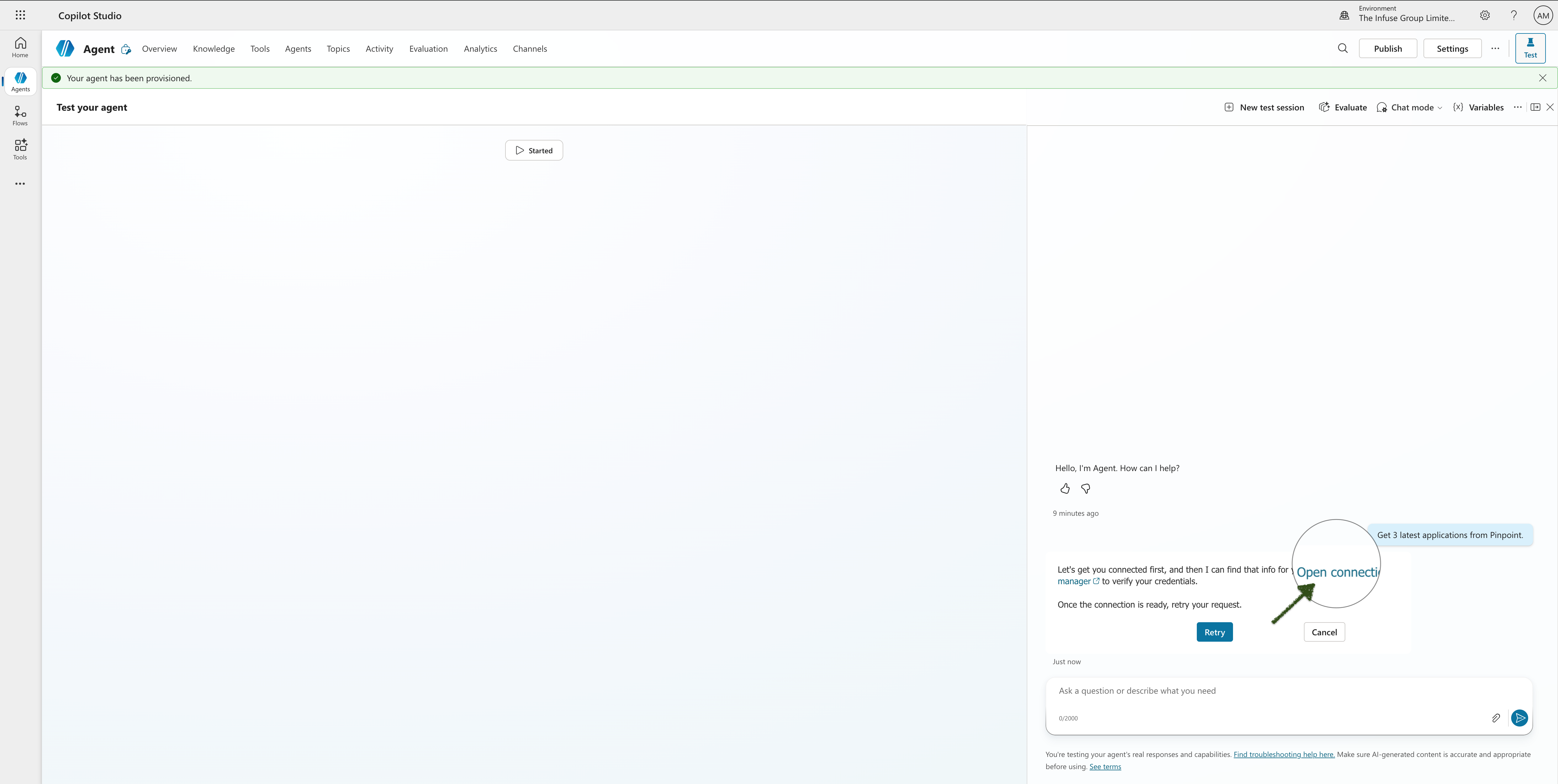
Task: Open the AM account avatar
Action: [x=1543, y=16]
